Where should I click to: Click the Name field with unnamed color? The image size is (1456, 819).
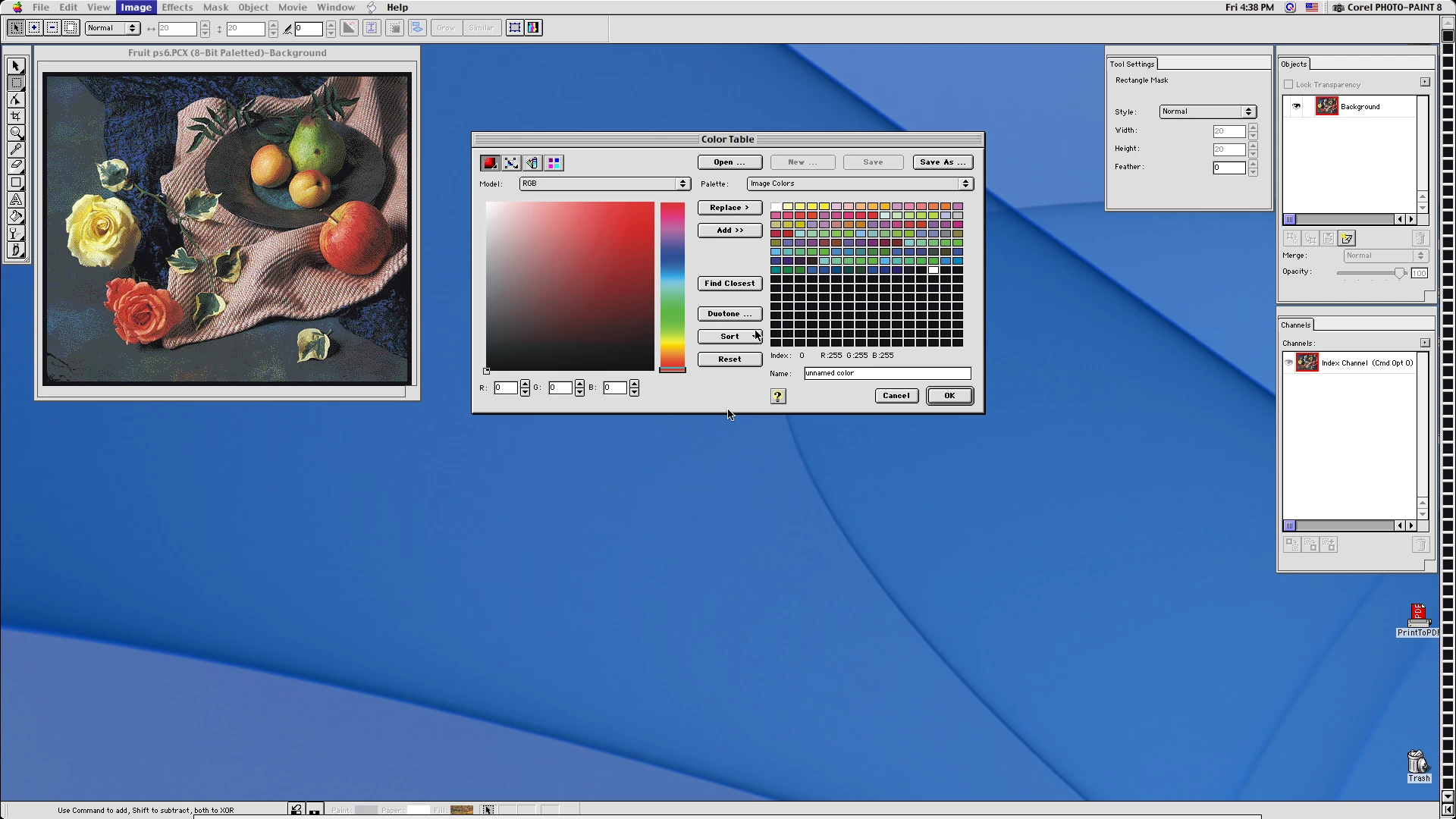(x=886, y=373)
